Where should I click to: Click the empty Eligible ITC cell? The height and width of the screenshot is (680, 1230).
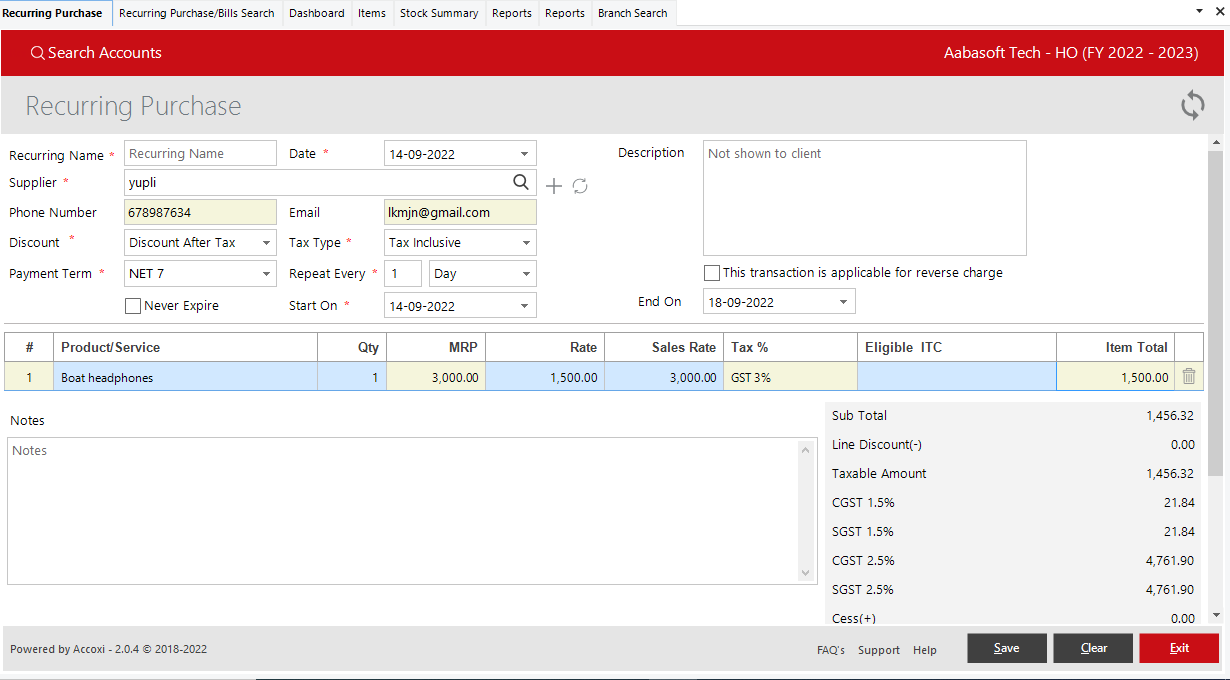(x=957, y=377)
